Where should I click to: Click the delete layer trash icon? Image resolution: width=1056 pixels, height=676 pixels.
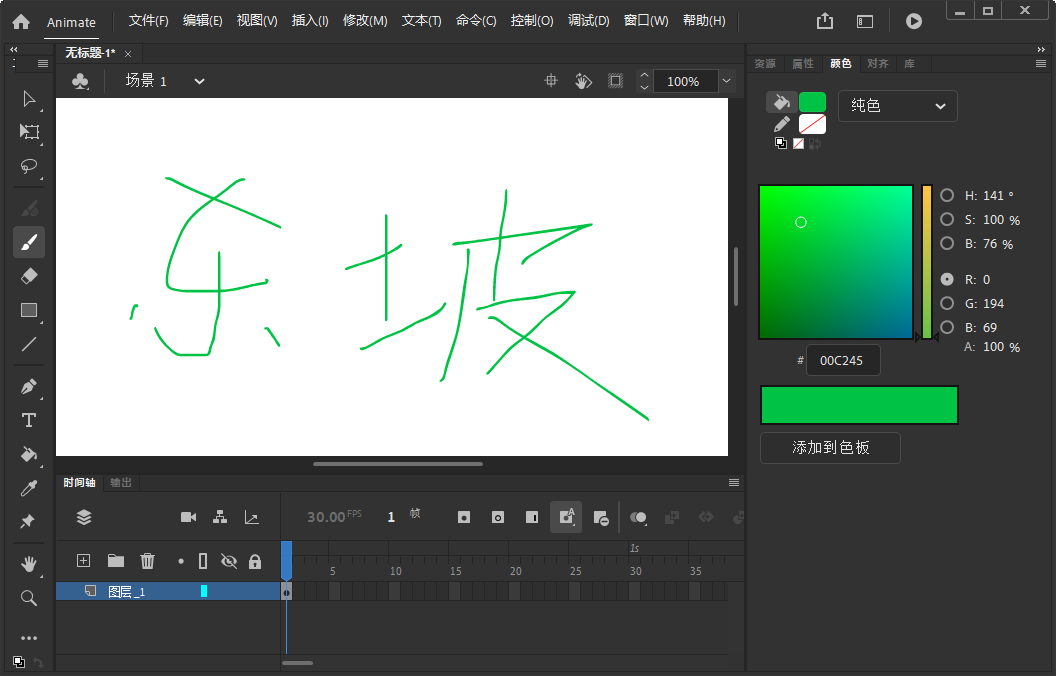click(x=147, y=561)
